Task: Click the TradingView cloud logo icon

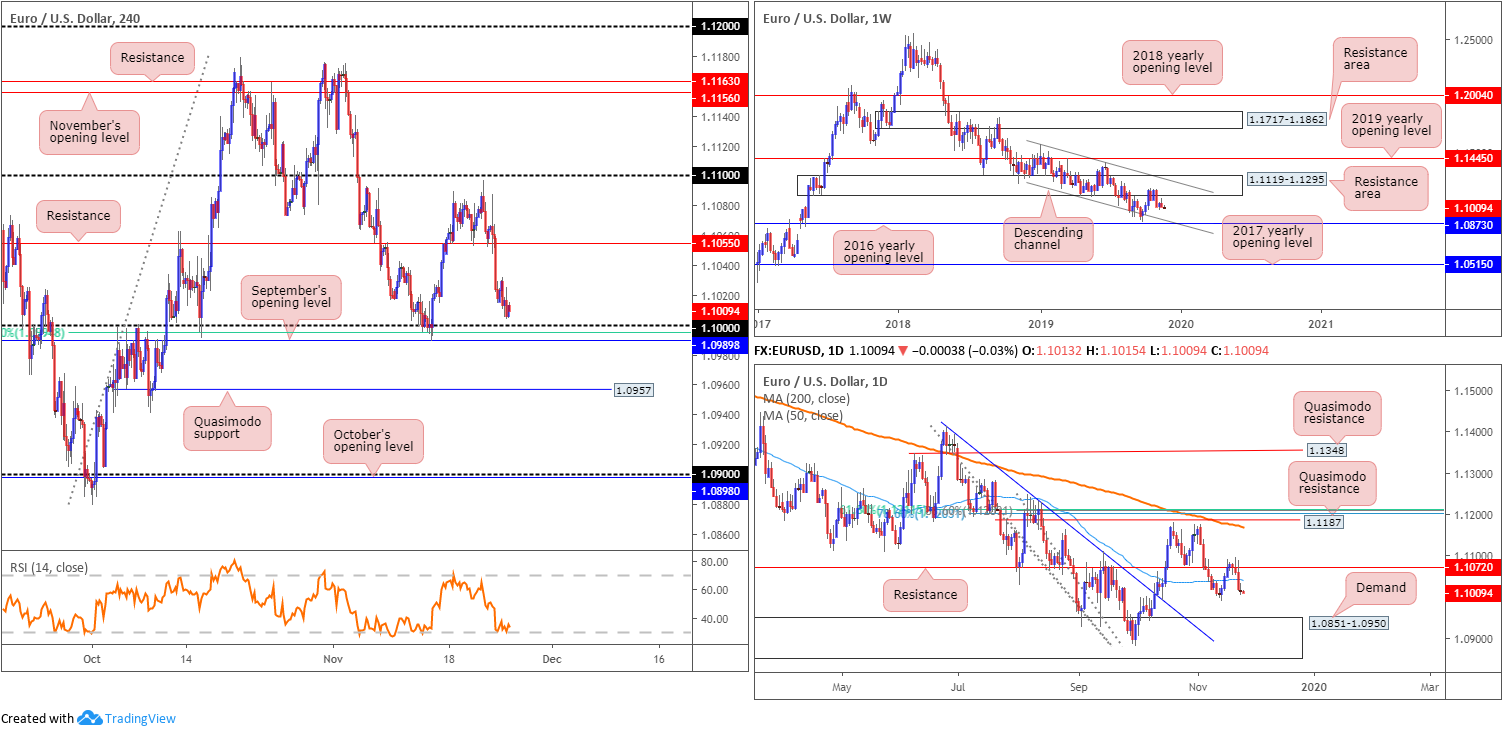Action: pos(91,718)
